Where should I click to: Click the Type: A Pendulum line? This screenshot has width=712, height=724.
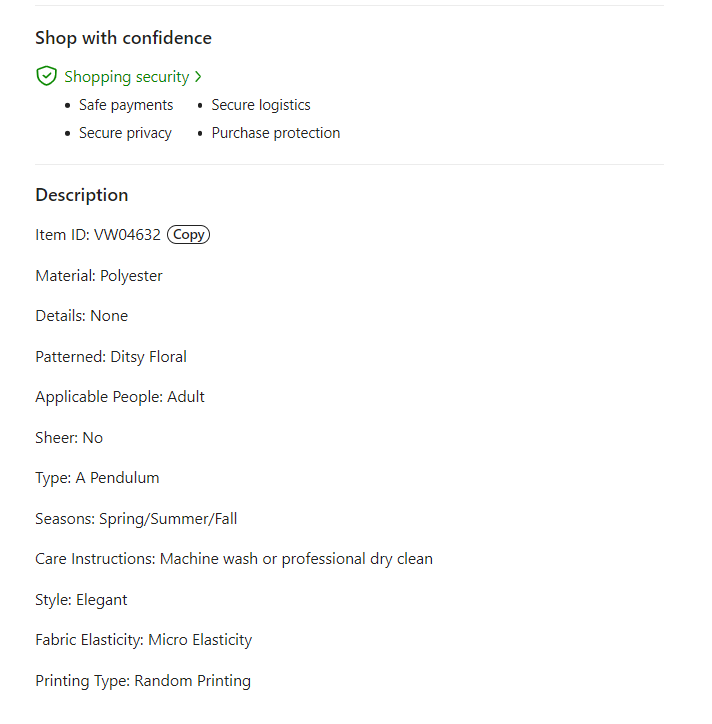click(97, 478)
